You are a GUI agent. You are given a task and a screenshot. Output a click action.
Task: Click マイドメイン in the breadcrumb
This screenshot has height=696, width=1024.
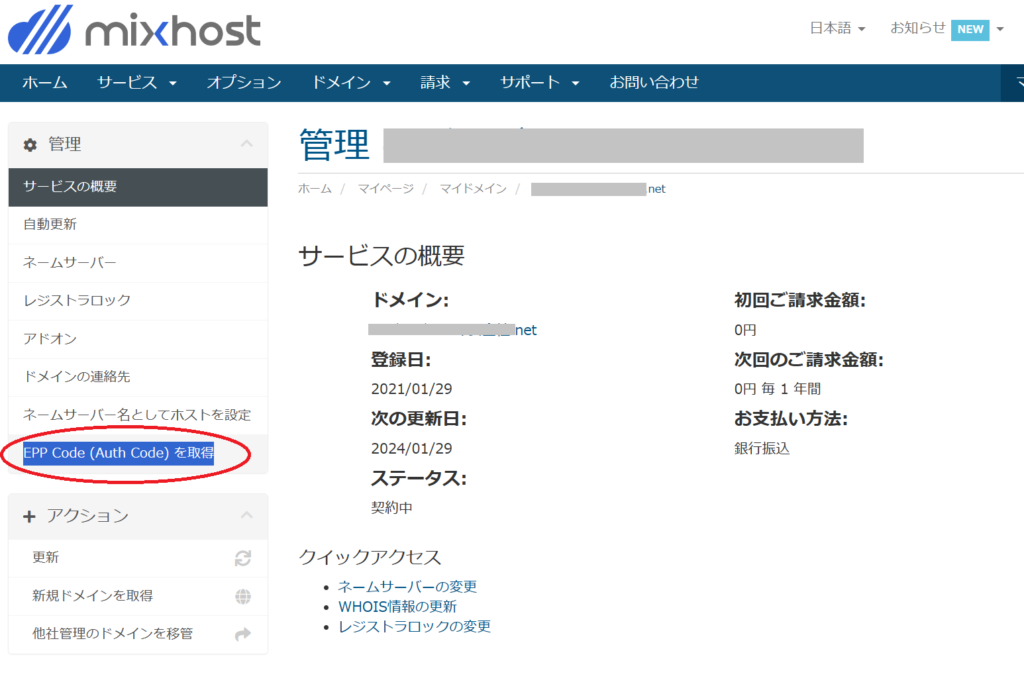(473, 189)
